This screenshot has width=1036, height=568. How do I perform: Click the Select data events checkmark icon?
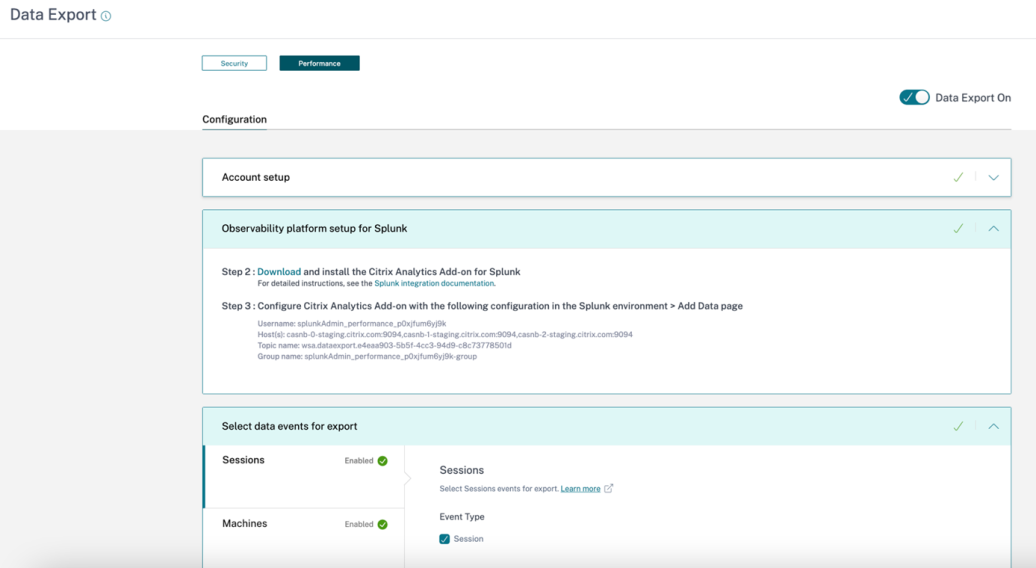[x=958, y=426]
